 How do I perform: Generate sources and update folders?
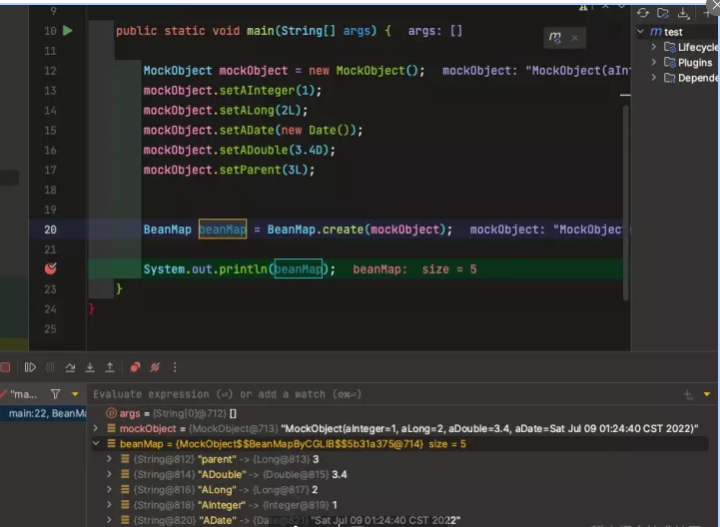663,13
